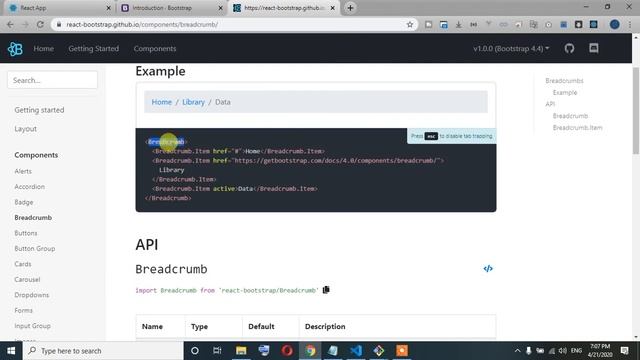Image resolution: width=640 pixels, height=360 pixels.
Task: Open Alerts in sidebar
Action: [23, 171]
